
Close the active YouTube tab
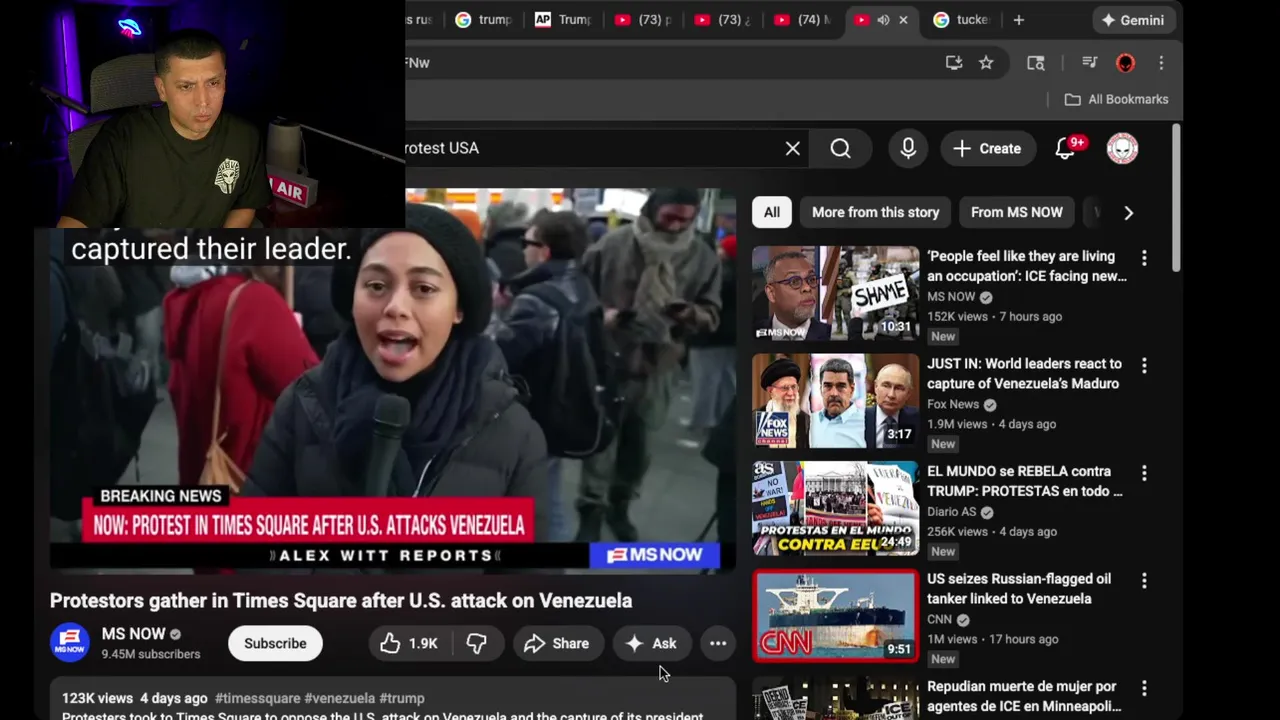(x=903, y=20)
